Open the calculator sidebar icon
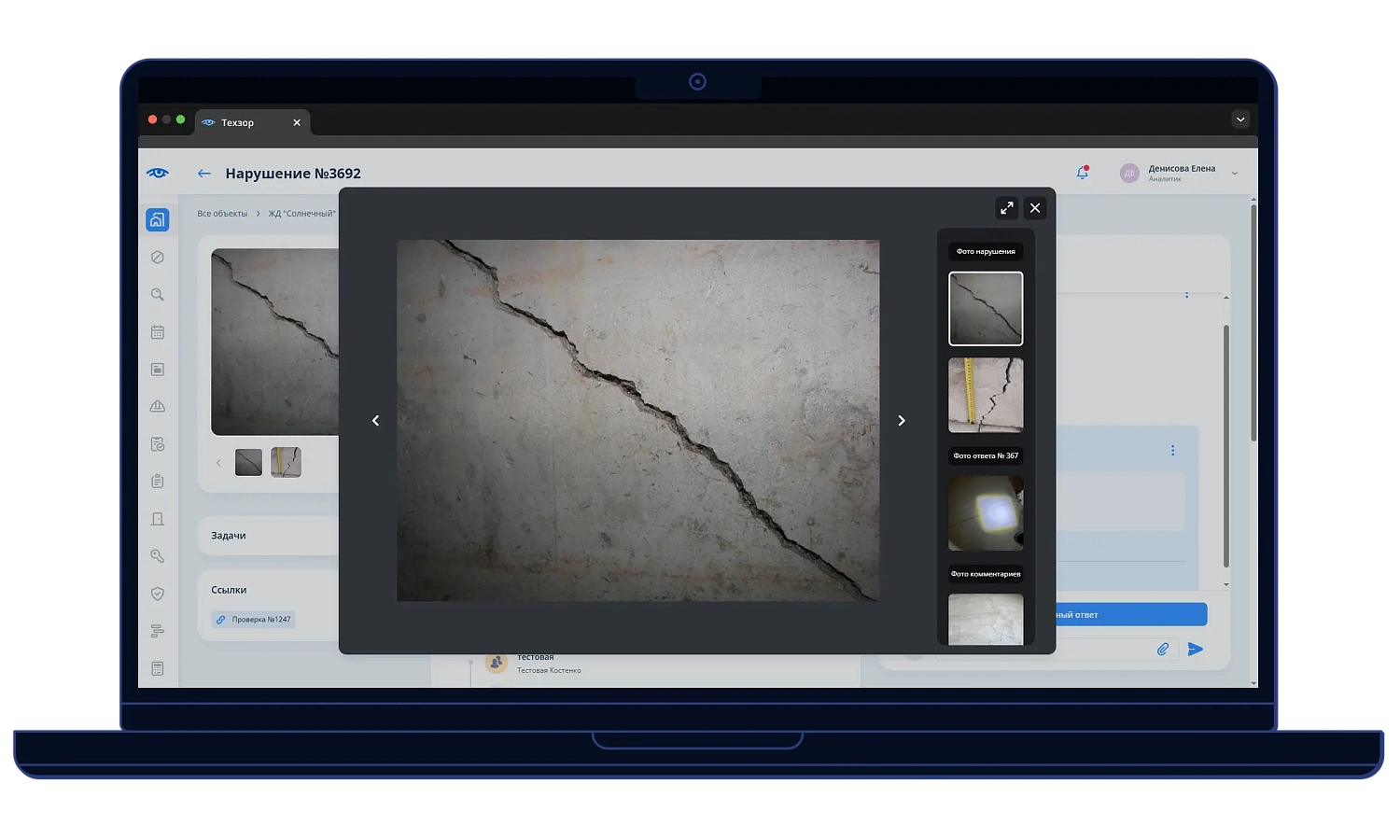The width and height of the screenshot is (1400, 840). [158, 668]
